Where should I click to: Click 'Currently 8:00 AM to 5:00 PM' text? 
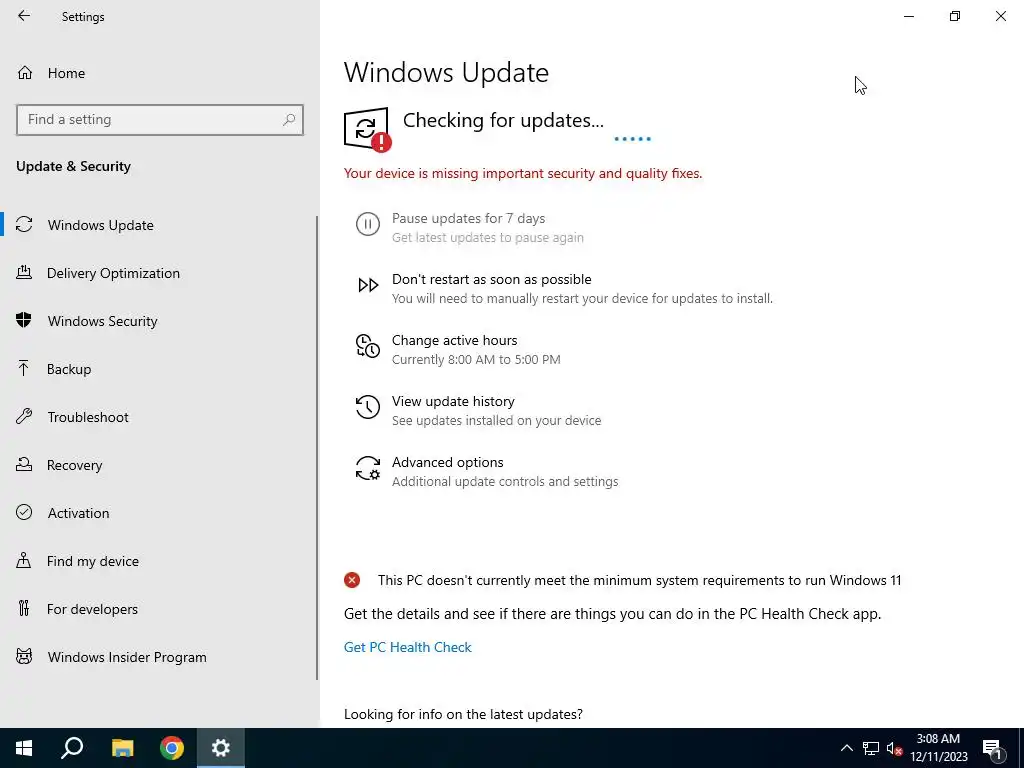[x=476, y=359]
